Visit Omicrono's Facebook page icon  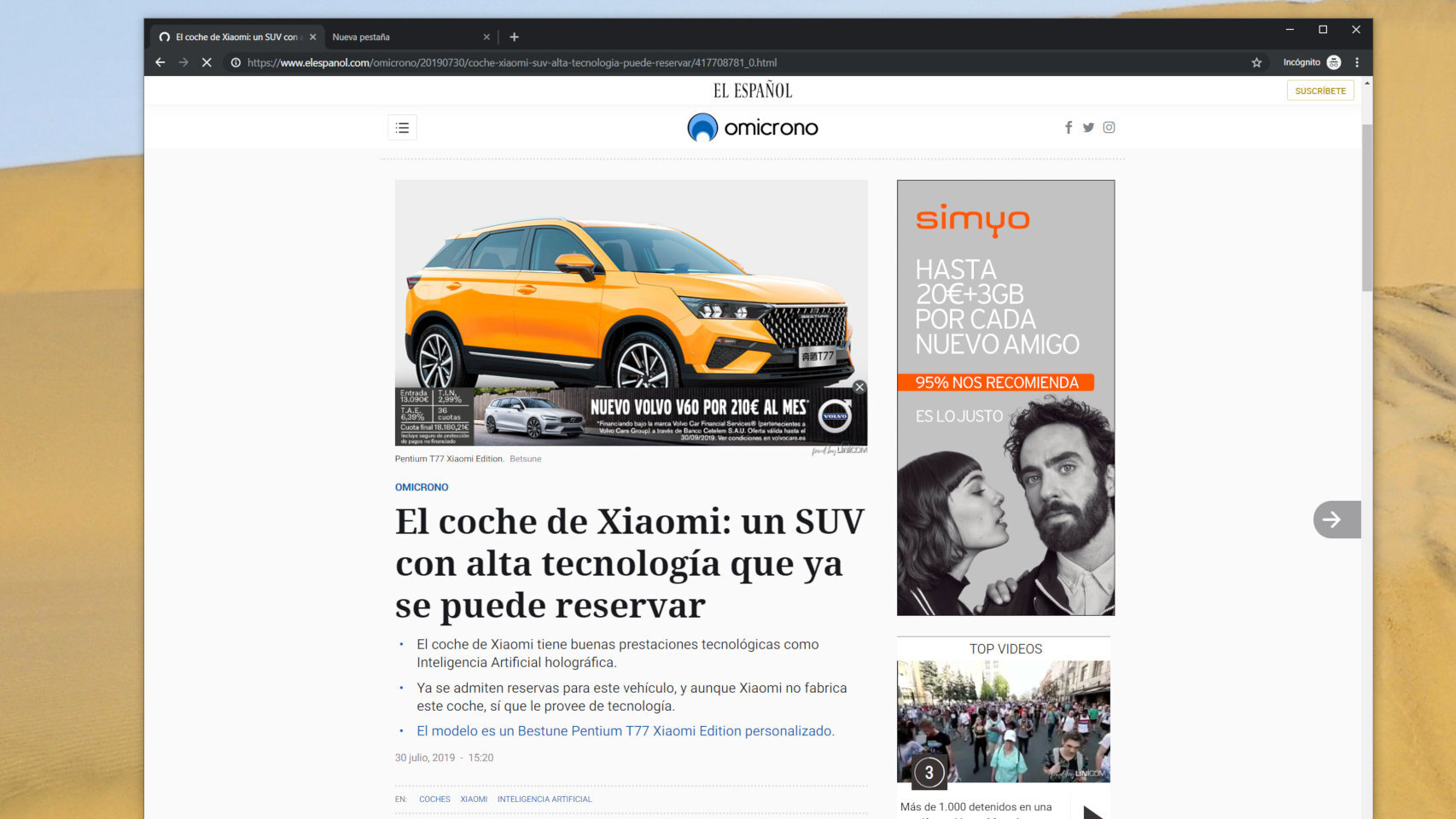pyautogui.click(x=1069, y=127)
